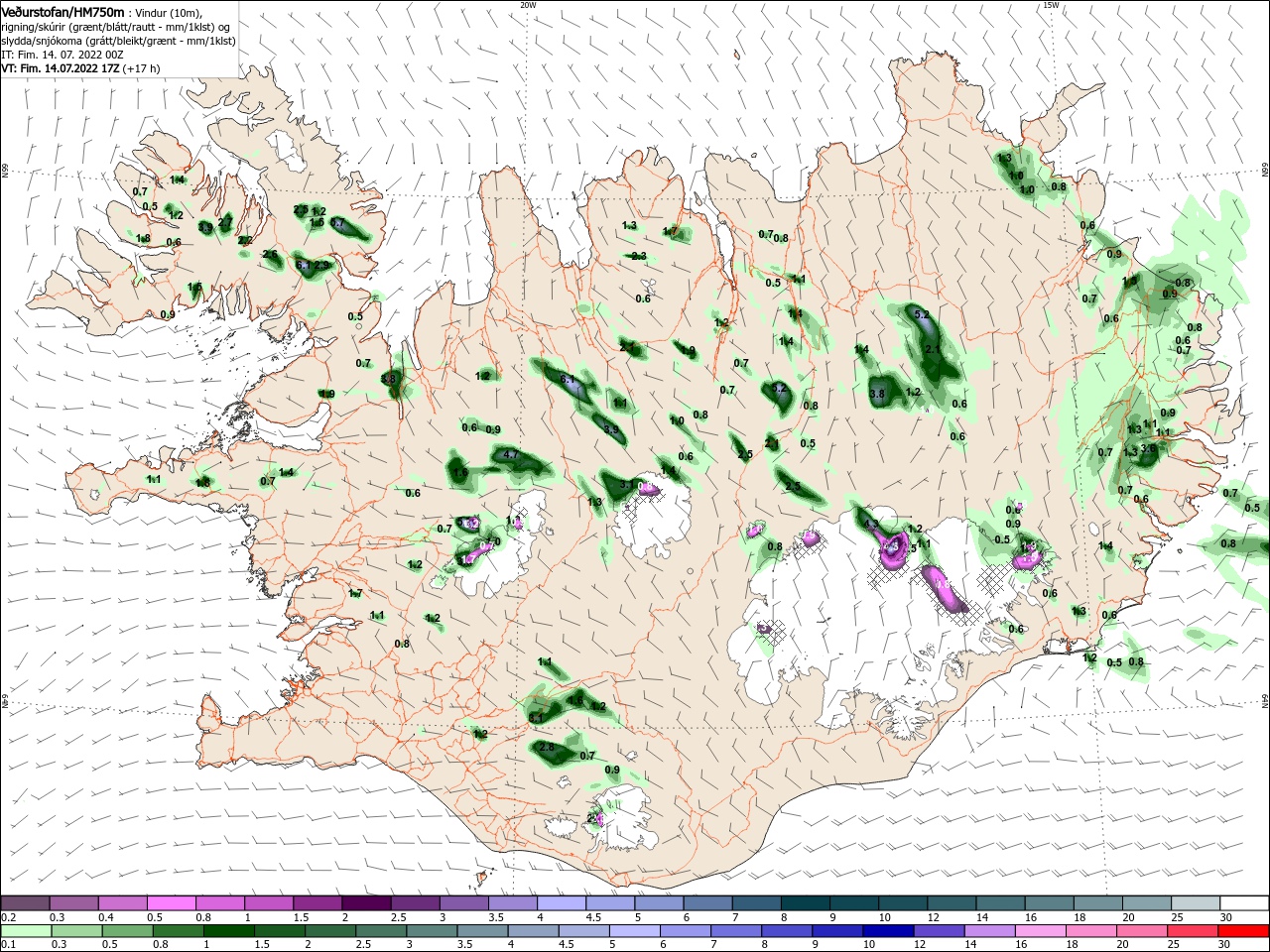Click dark navy rain-scale swatch starting at 10
The image size is (1270, 952).
tap(888, 931)
